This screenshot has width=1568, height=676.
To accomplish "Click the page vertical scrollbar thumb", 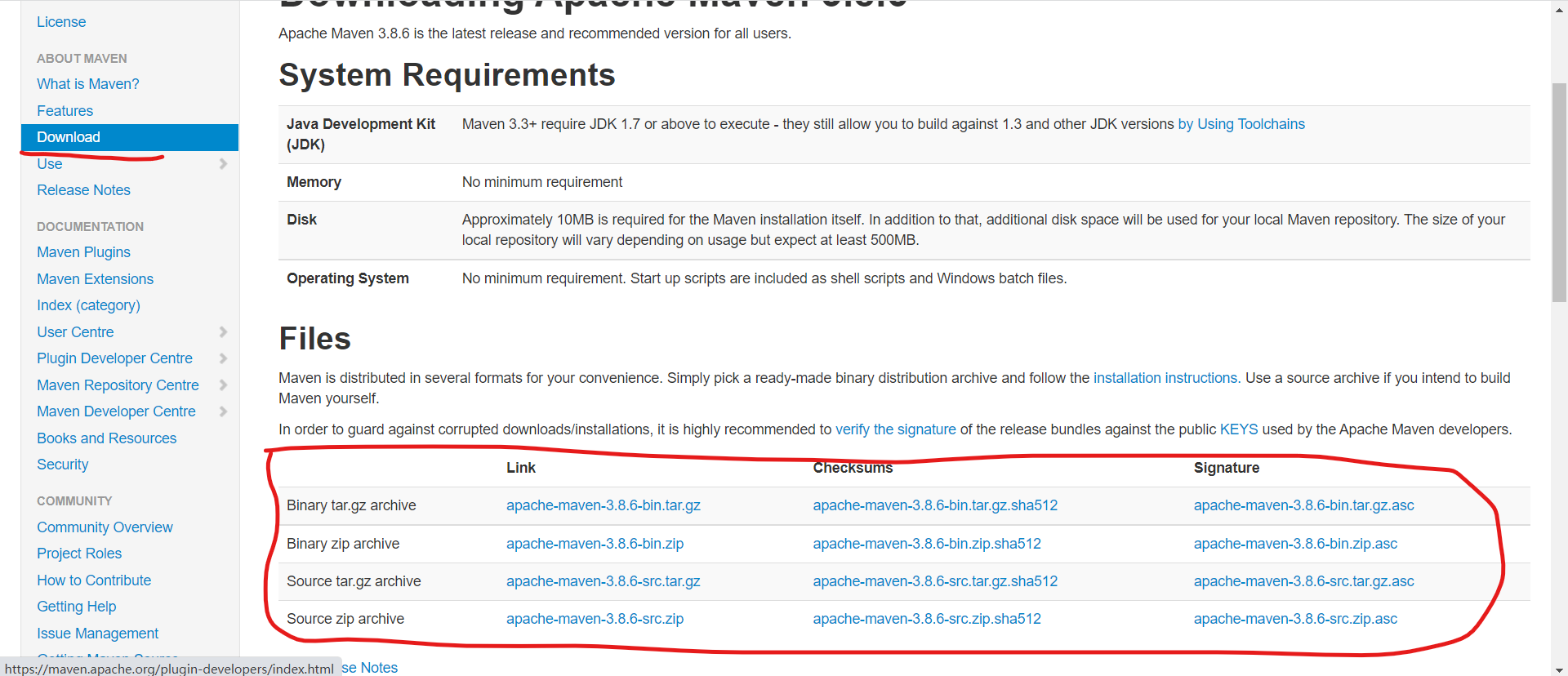I will (1559, 192).
